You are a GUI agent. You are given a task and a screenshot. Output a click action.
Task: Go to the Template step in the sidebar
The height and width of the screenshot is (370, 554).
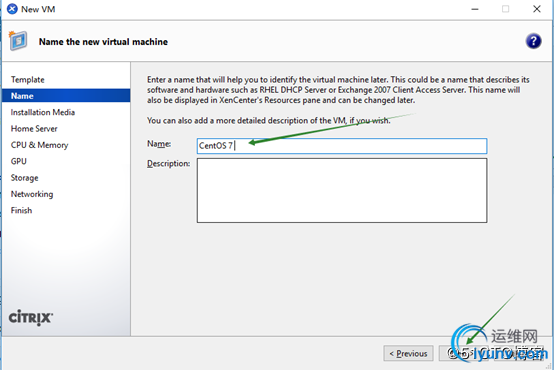[x=28, y=80]
